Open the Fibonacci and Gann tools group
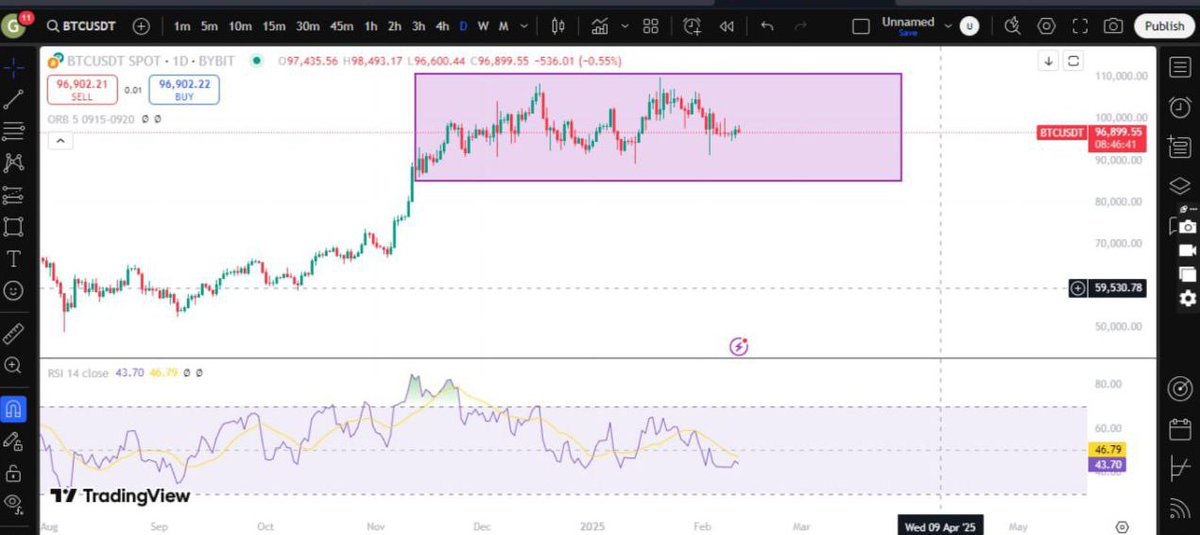Image resolution: width=1200 pixels, height=535 pixels. [14, 131]
